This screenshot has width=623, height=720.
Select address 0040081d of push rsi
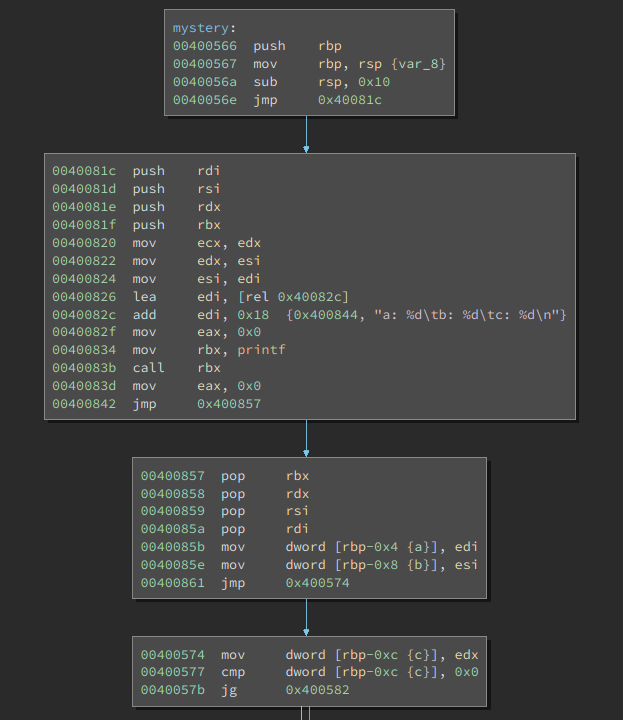(x=84, y=189)
